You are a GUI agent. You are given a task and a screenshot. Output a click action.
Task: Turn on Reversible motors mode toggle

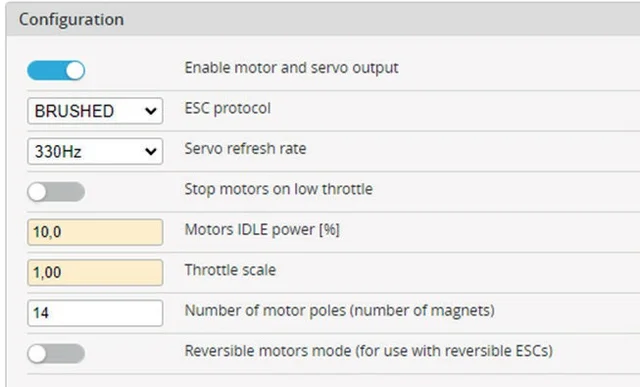coord(56,354)
